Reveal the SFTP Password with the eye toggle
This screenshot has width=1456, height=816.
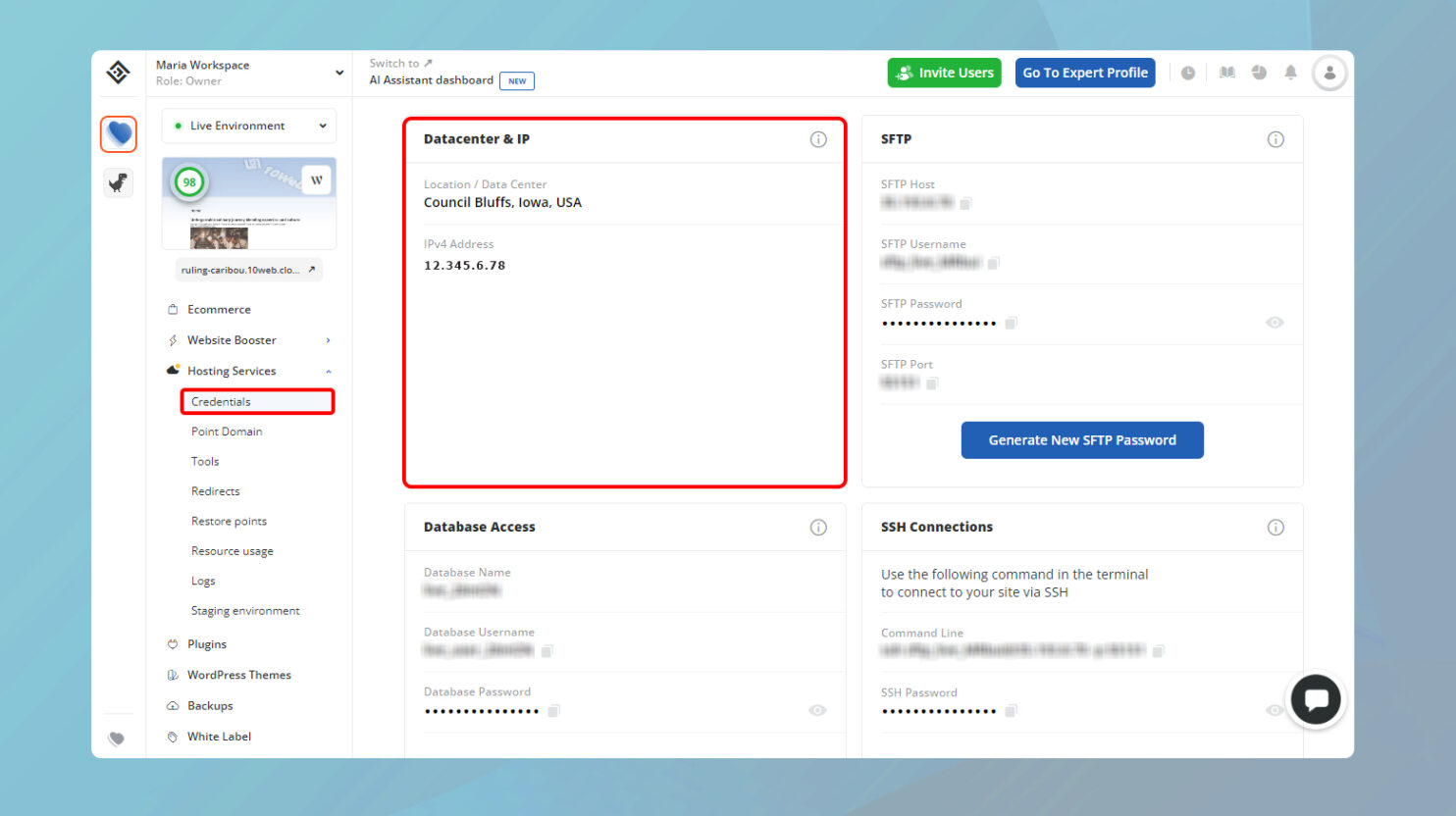coord(1274,322)
